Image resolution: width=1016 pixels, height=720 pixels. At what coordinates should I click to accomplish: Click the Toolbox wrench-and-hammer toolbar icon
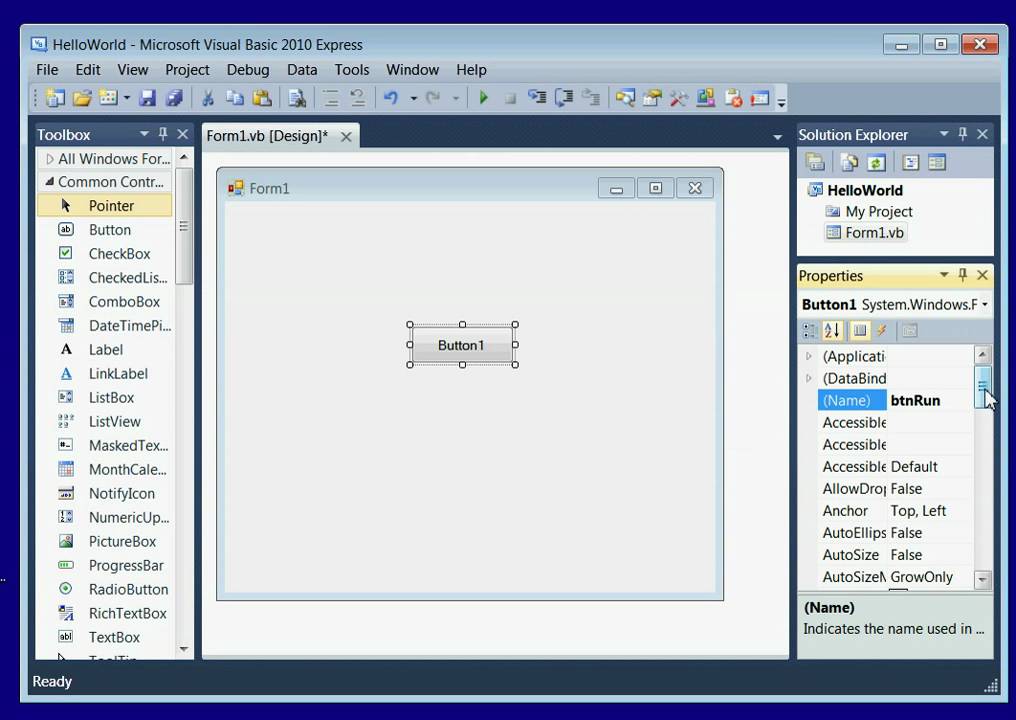(x=678, y=98)
